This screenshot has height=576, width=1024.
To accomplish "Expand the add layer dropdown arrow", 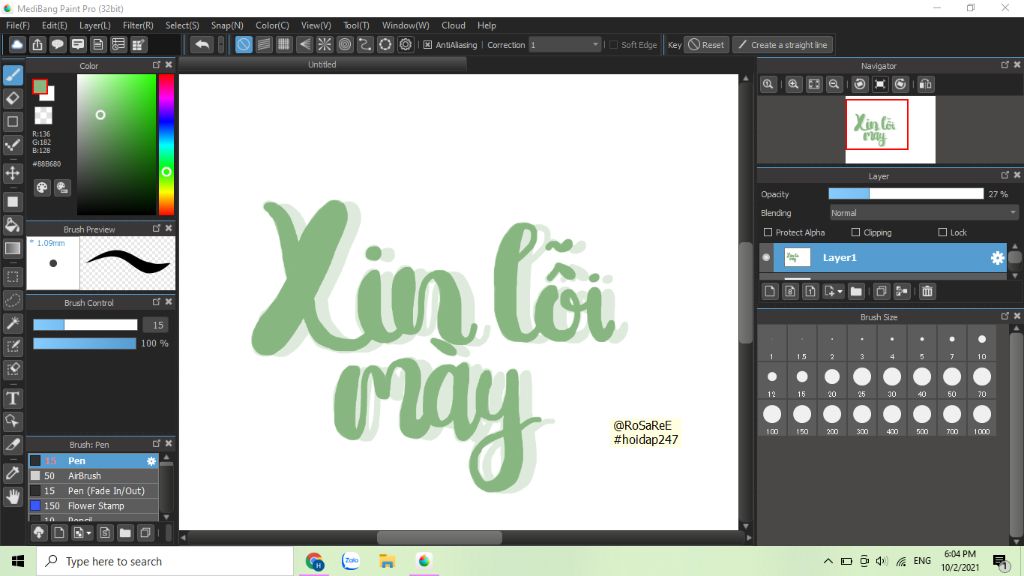I will [840, 292].
